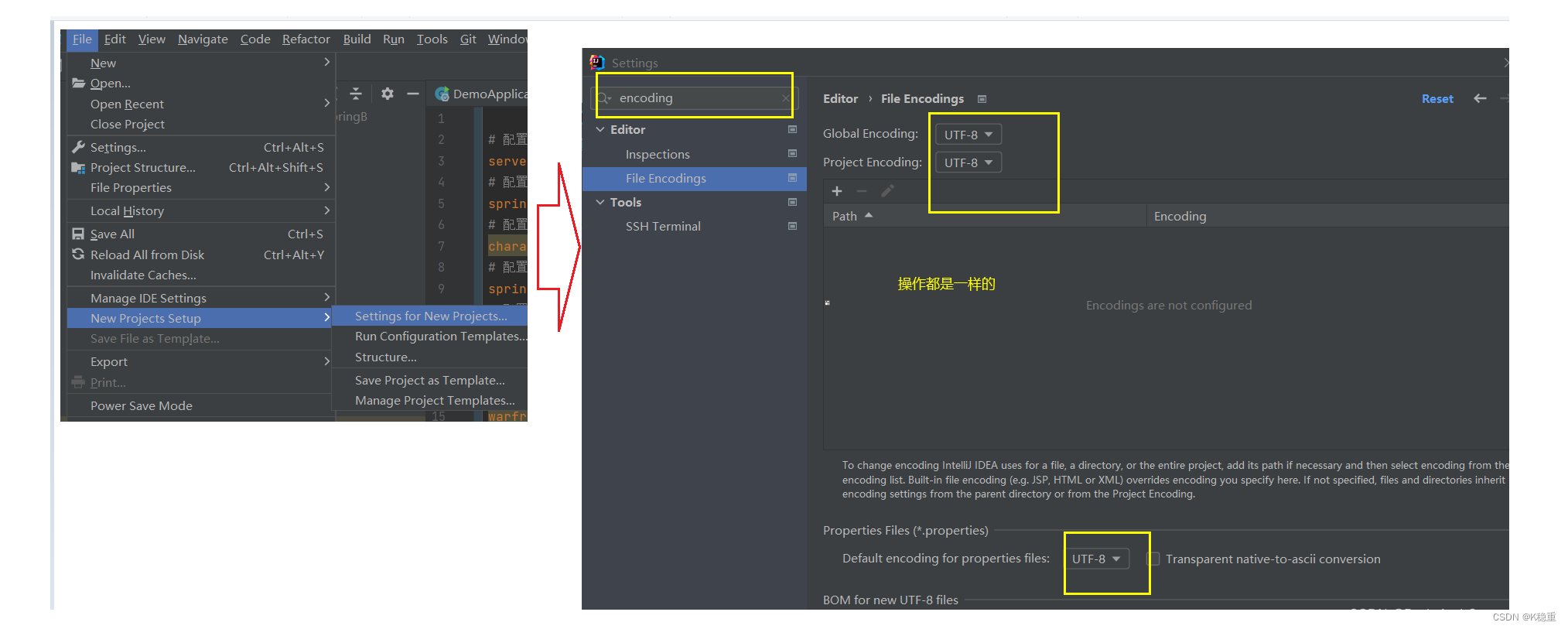Enable Transparent native-to-ascii conversion checkbox
1568x629 pixels.
(x=1153, y=559)
